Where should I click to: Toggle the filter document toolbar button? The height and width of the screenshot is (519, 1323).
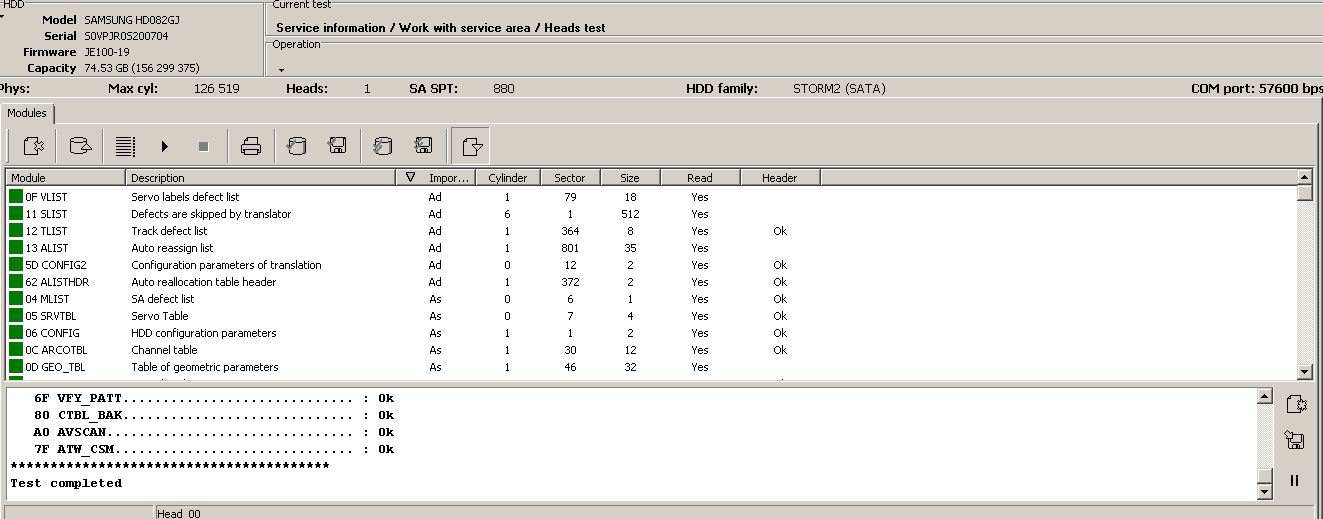[471, 147]
